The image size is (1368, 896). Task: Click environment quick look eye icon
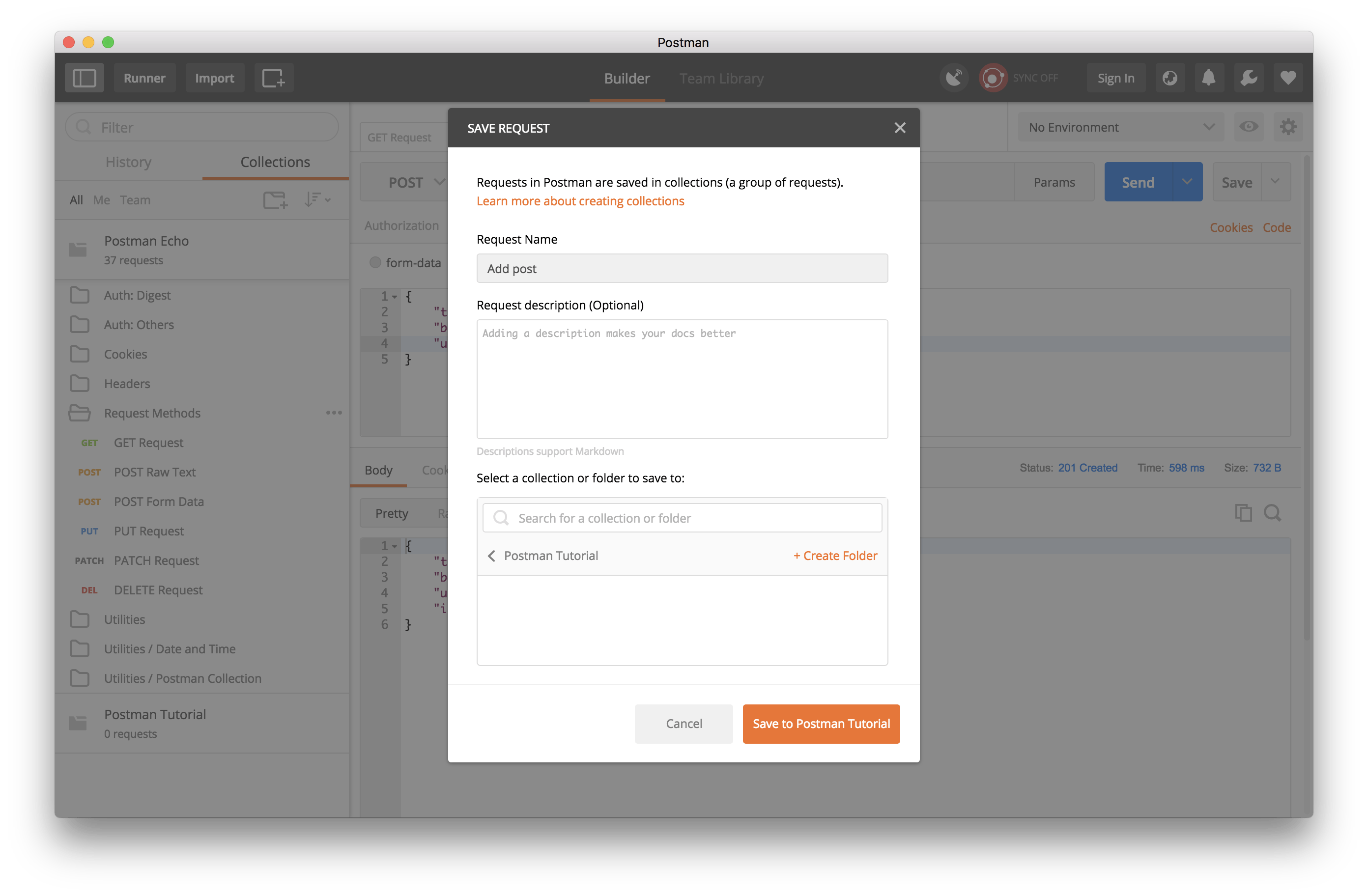(x=1249, y=127)
